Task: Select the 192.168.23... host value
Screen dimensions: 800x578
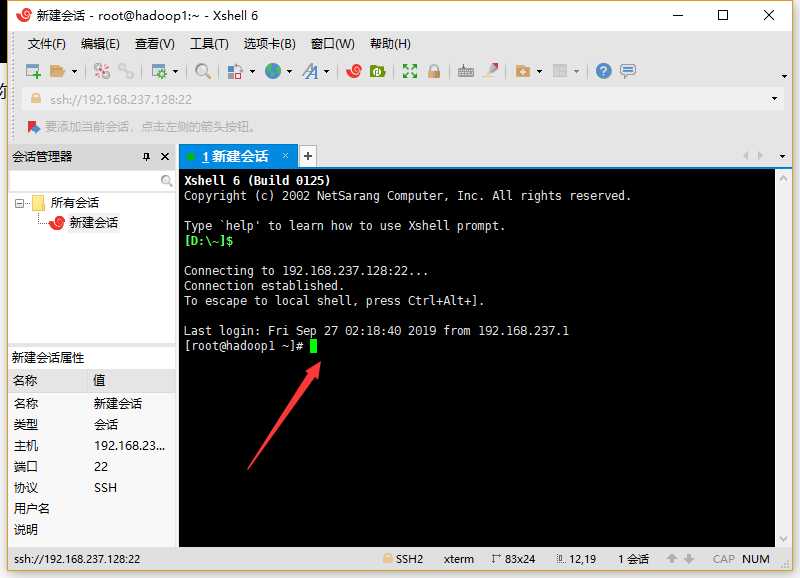Action: 130,446
